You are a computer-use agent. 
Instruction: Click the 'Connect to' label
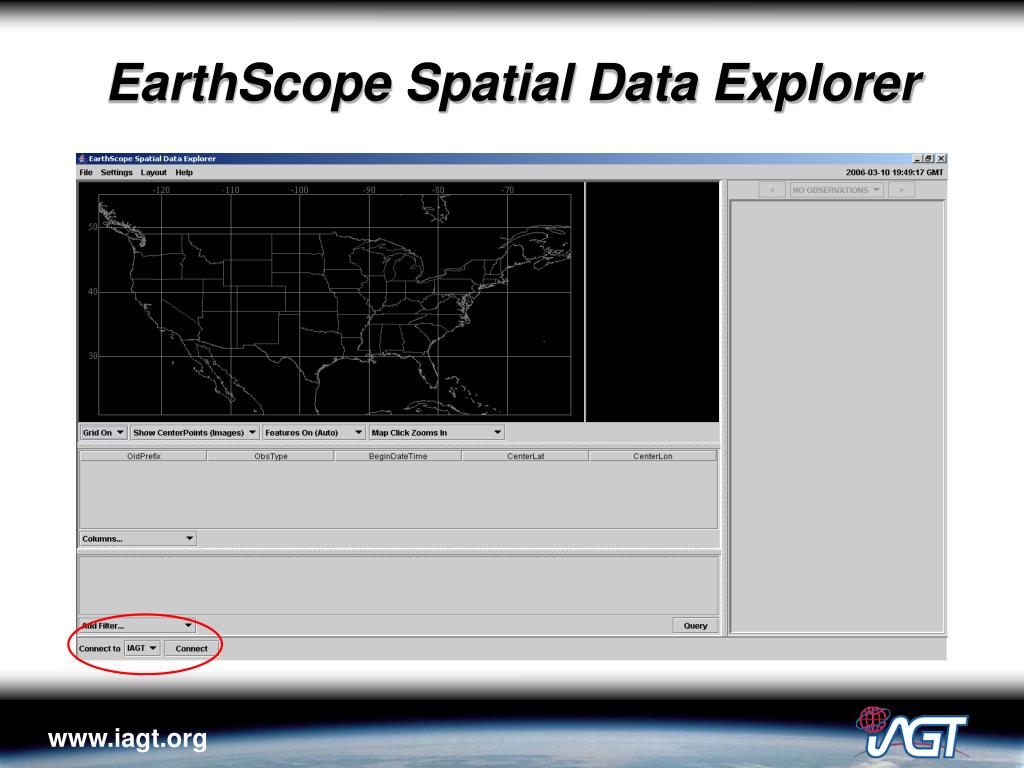[x=99, y=648]
